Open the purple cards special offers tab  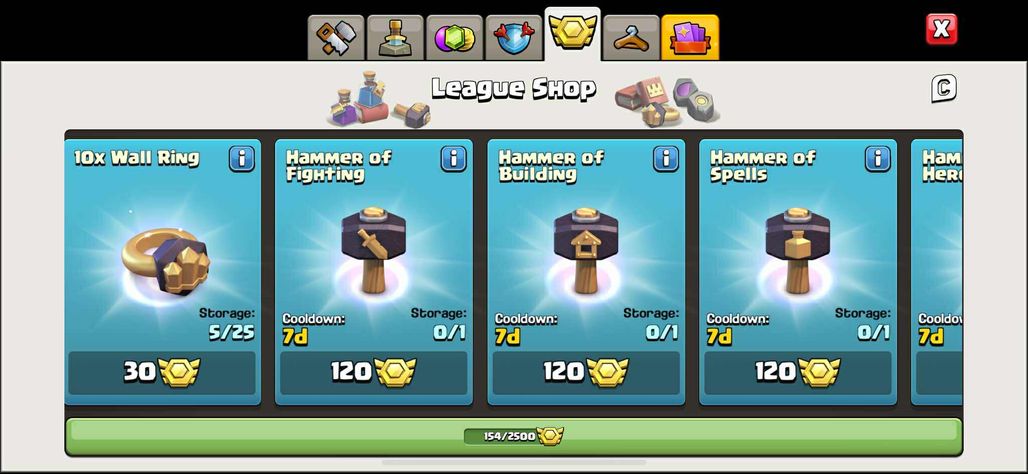(x=690, y=38)
